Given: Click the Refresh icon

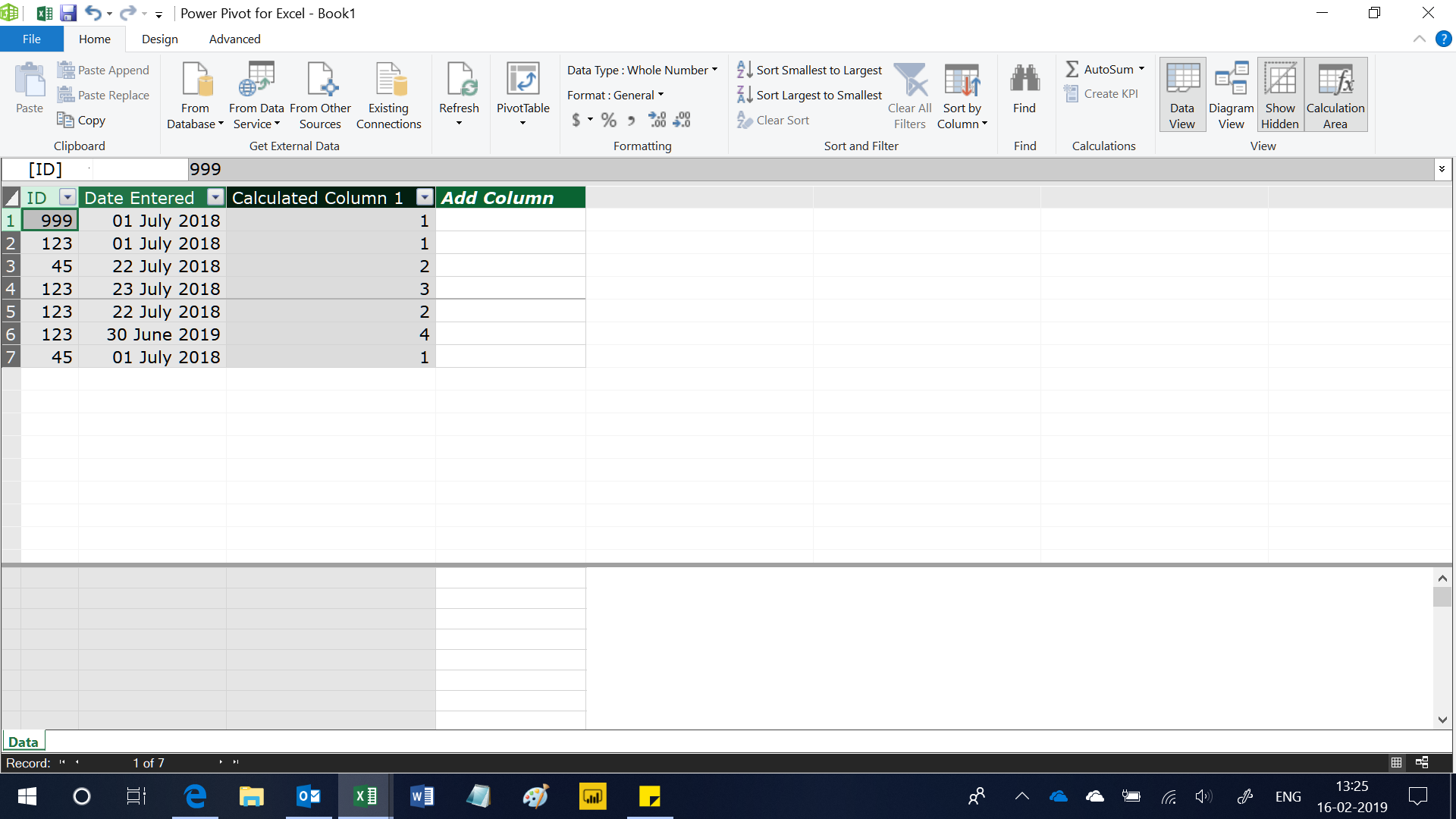Looking at the screenshot, I should pos(459,94).
